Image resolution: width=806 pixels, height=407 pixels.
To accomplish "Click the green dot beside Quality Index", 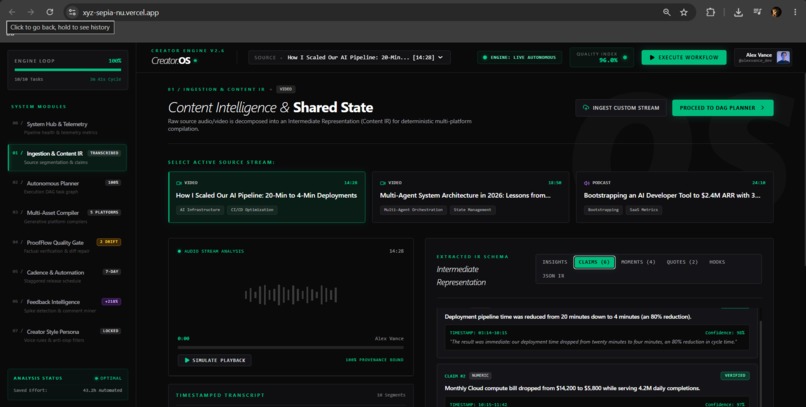I will (625, 58).
